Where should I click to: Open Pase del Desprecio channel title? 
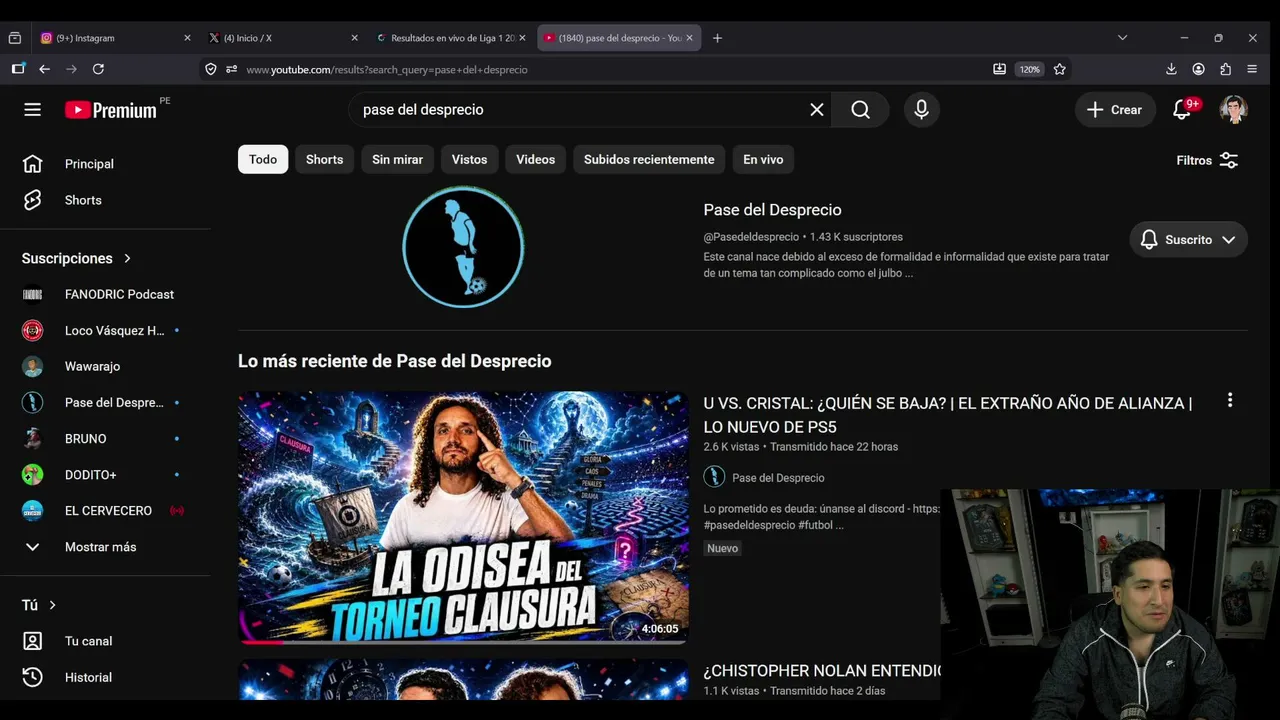point(772,210)
